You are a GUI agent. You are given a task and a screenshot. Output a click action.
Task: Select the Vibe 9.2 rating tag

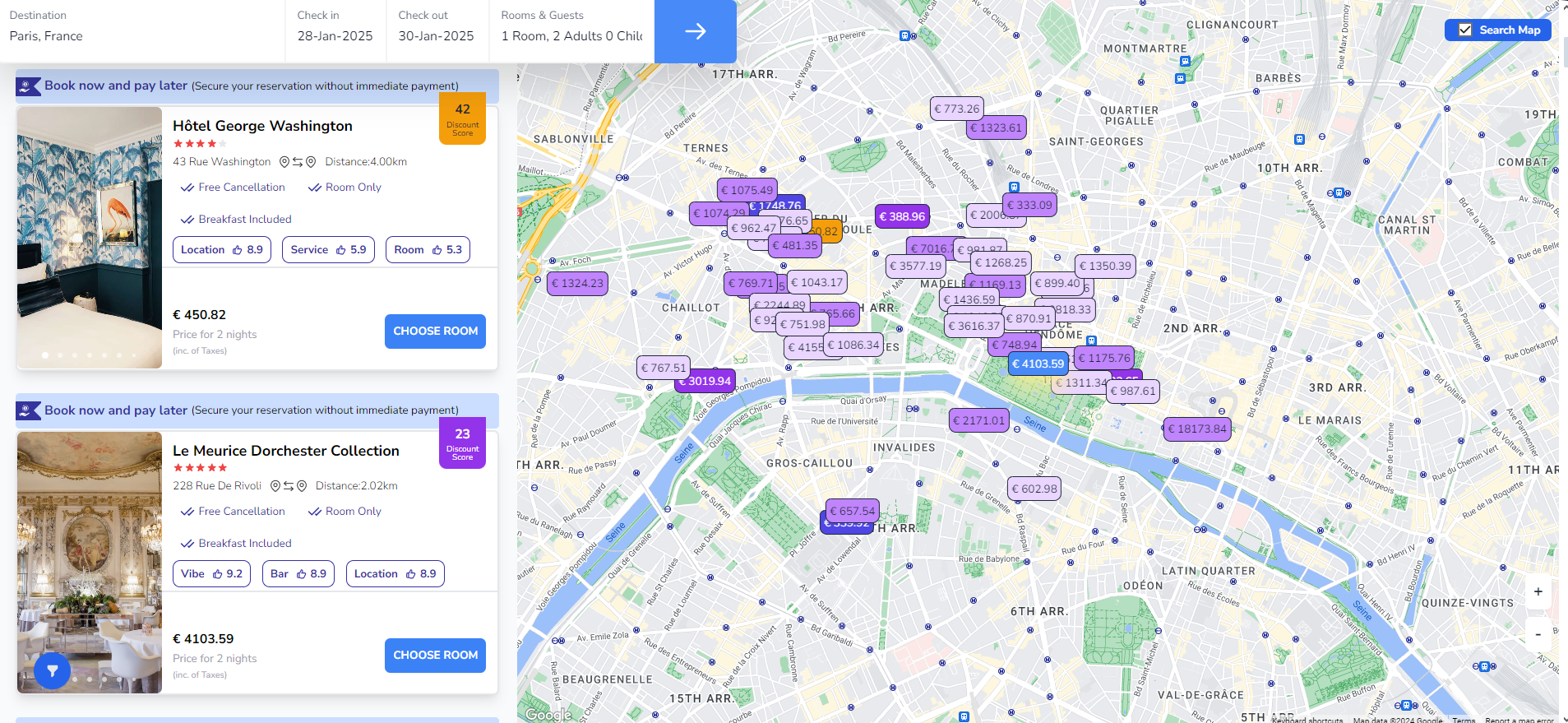click(x=211, y=574)
